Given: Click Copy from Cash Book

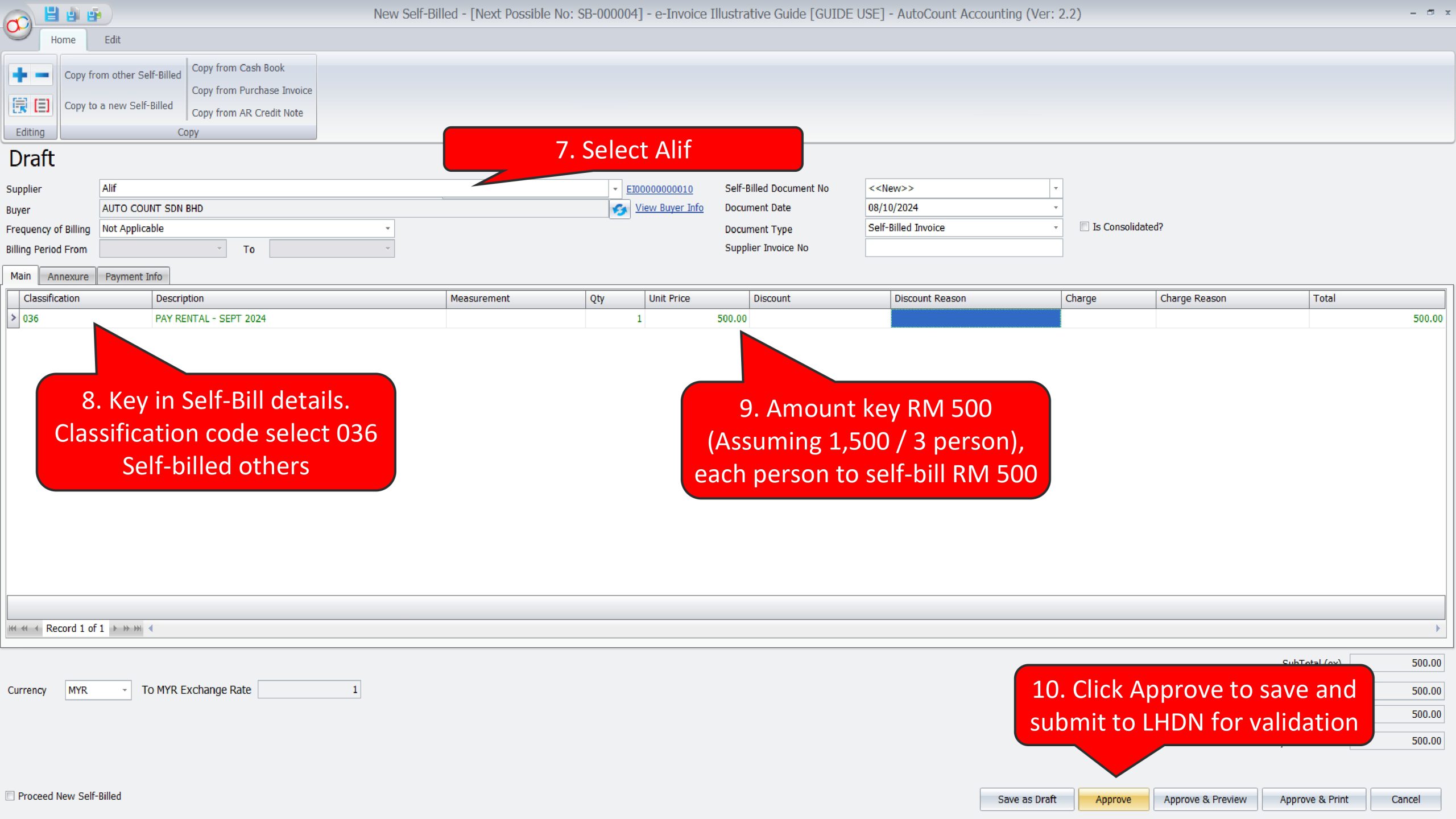Looking at the screenshot, I should [x=238, y=68].
